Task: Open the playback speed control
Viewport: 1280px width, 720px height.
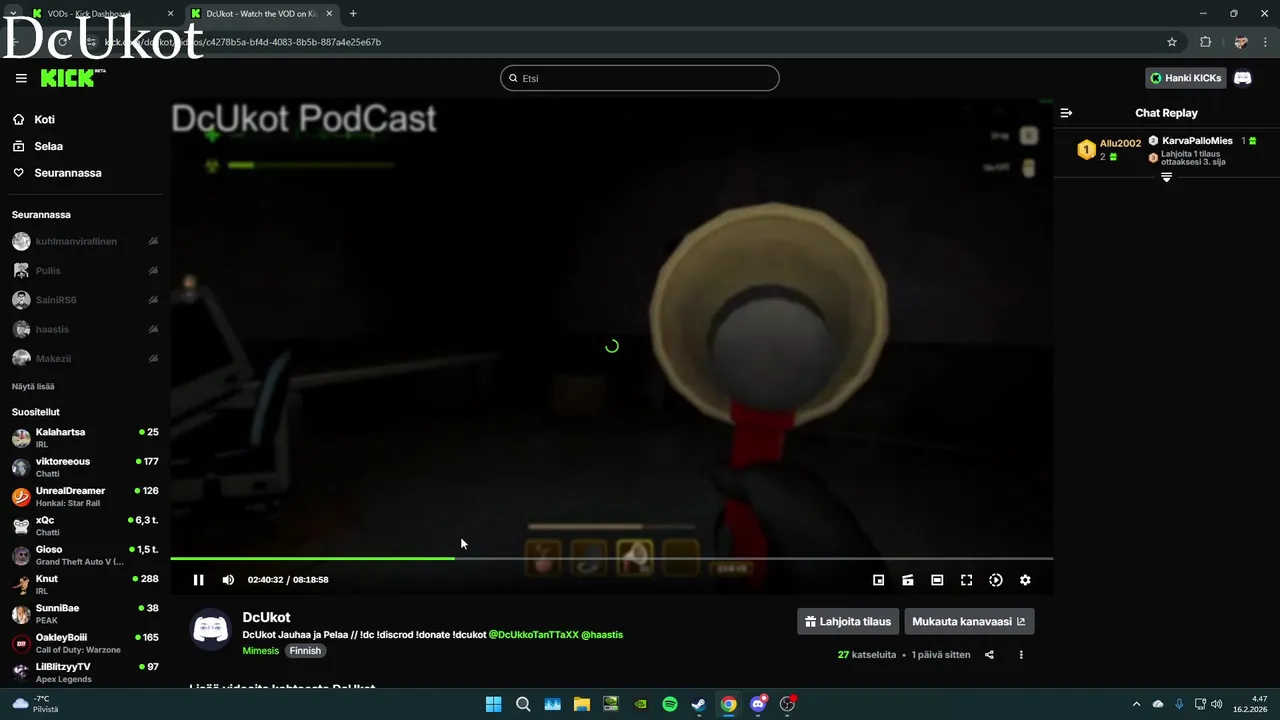Action: (x=996, y=580)
